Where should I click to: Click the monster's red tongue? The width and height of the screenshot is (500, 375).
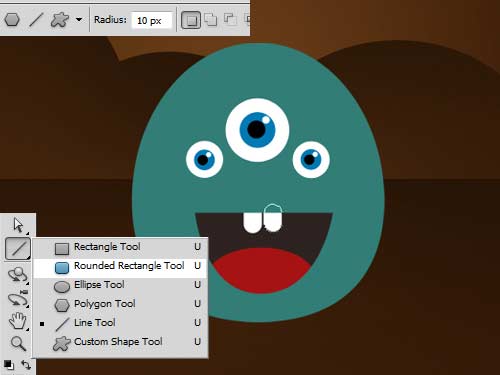point(263,271)
